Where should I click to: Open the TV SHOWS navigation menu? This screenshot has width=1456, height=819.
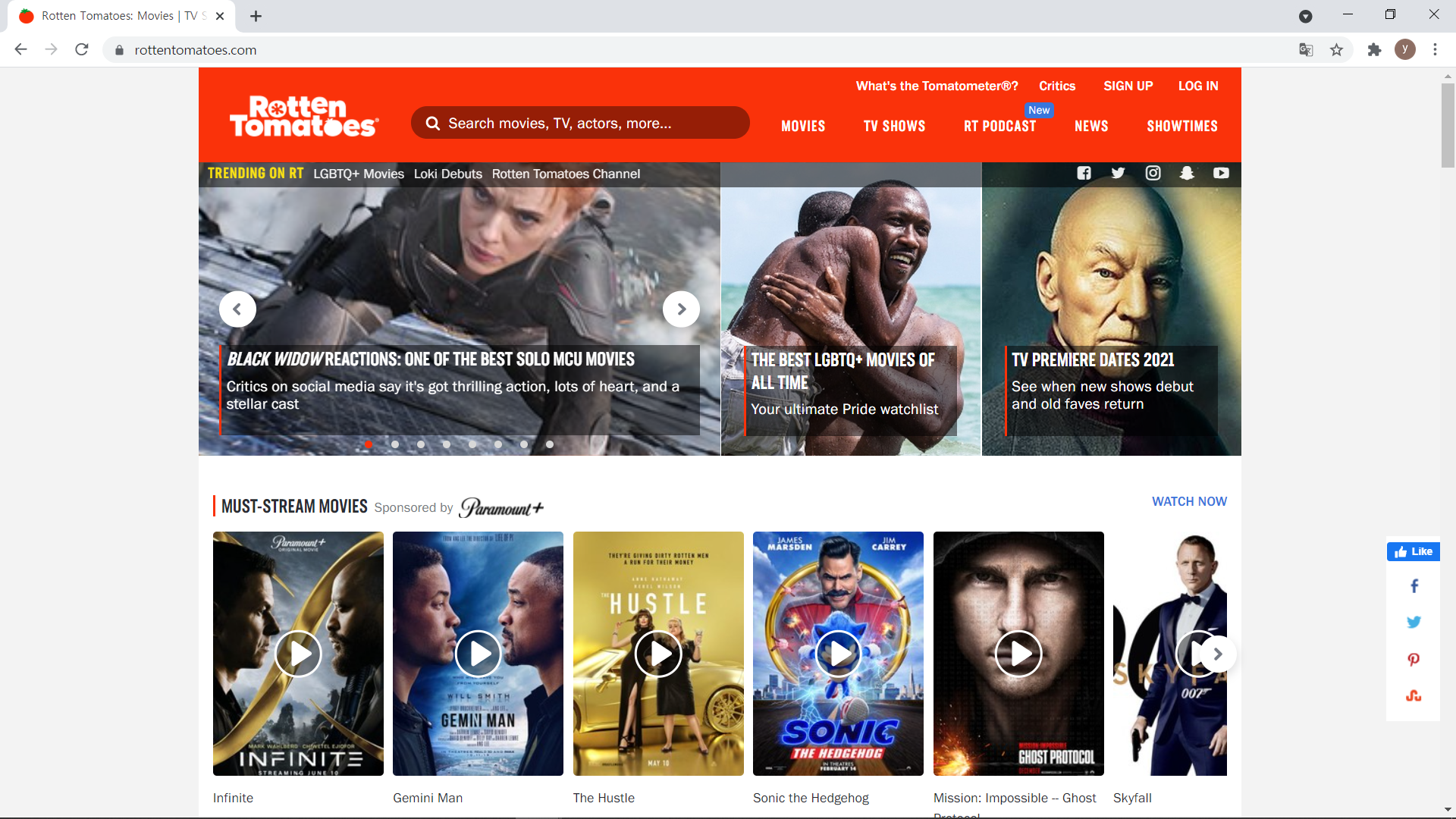pyautogui.click(x=894, y=126)
